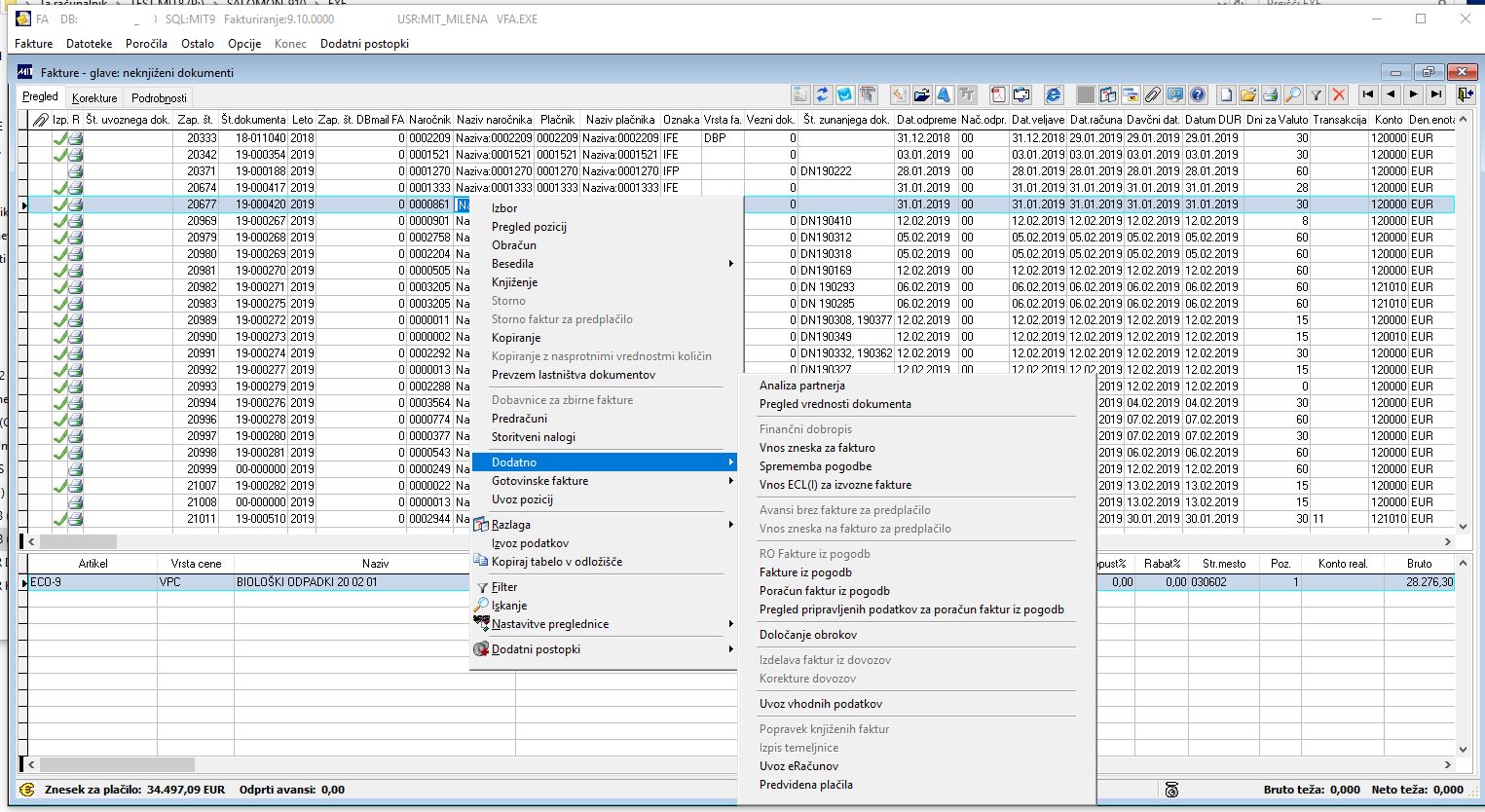
Task: Choose Sprememba pogodbe
Action: [x=815, y=466]
